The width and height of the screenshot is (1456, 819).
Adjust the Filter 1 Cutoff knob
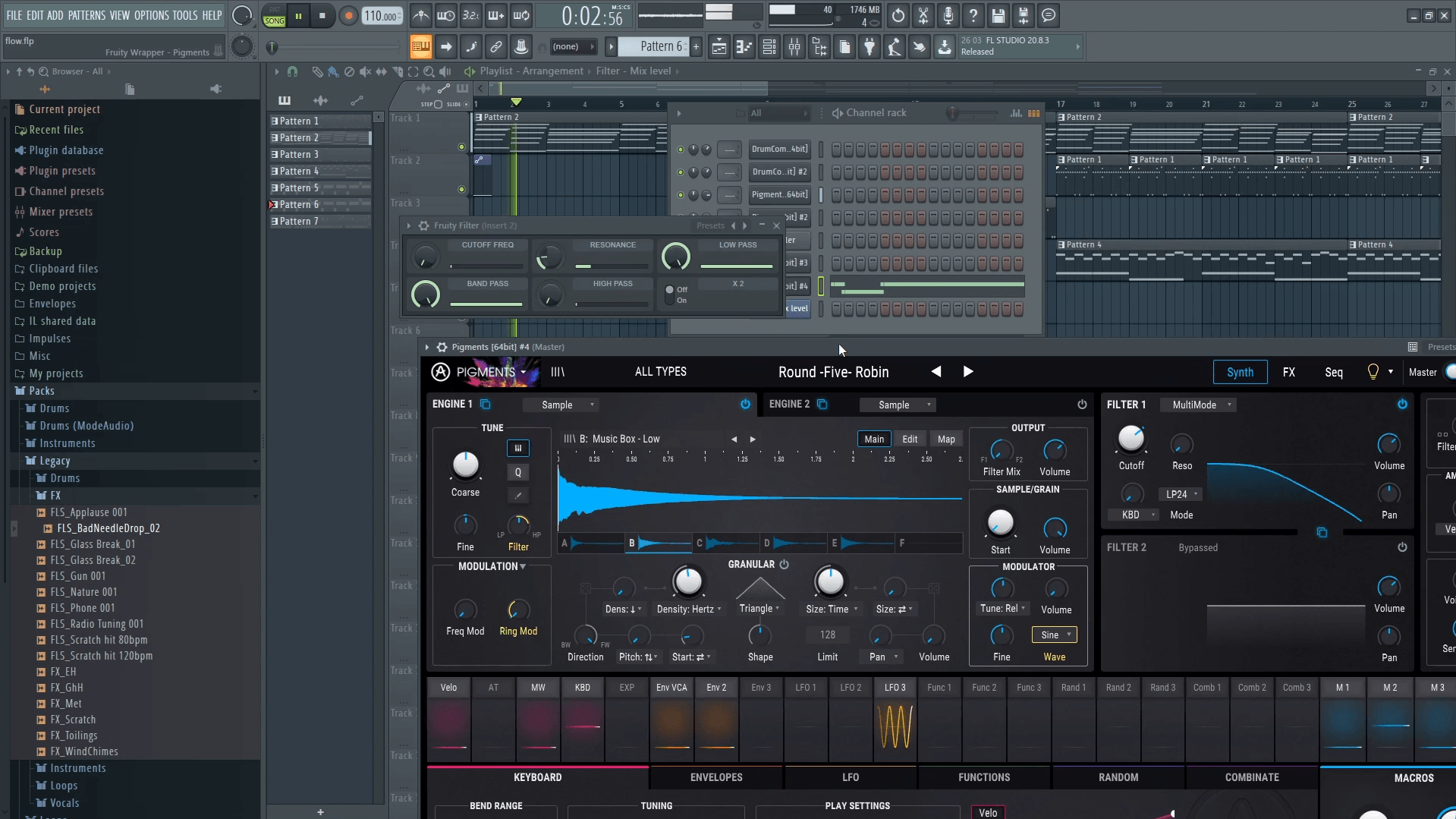click(x=1131, y=439)
